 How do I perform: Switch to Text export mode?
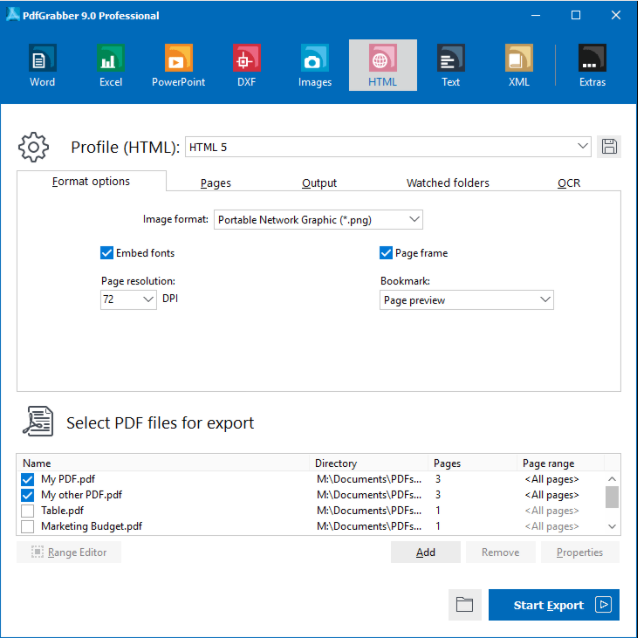click(x=450, y=65)
